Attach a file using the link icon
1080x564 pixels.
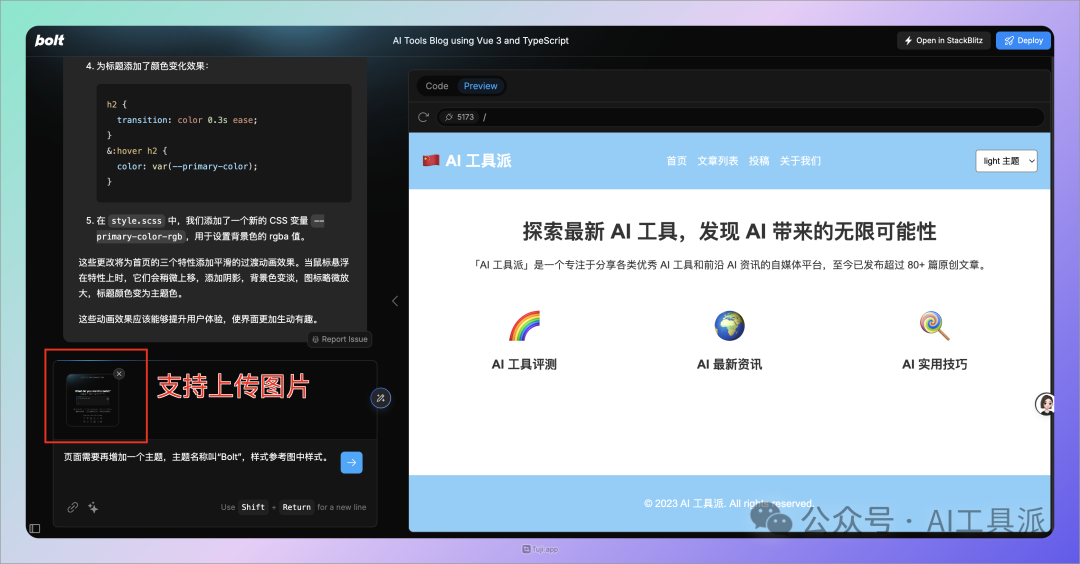point(72,508)
